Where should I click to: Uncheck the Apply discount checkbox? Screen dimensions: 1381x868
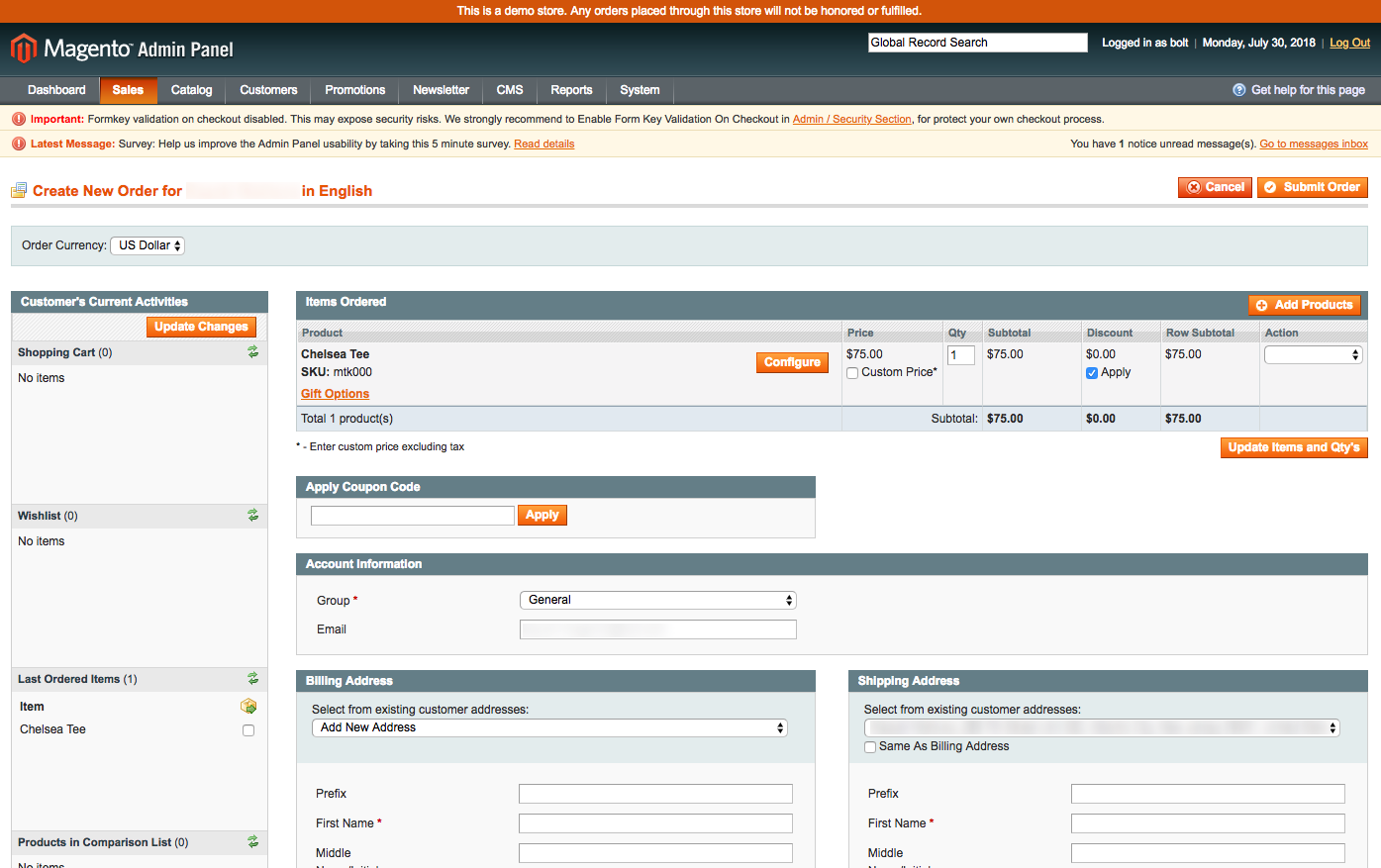click(x=1092, y=373)
